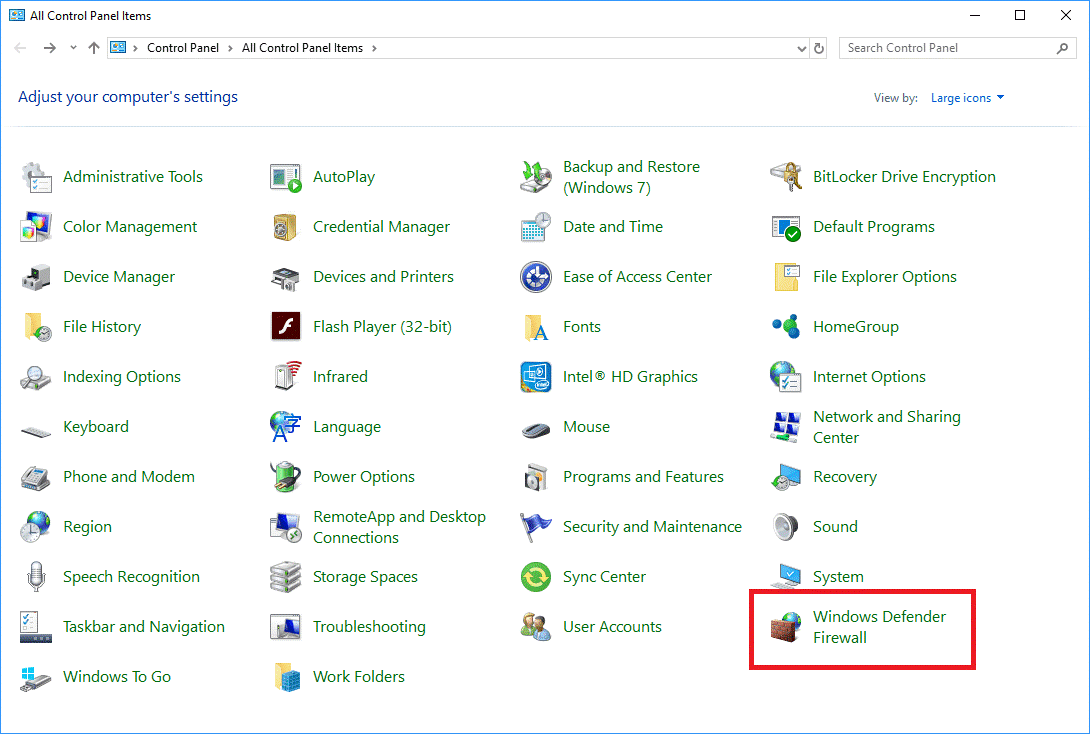Screen dimensions: 1090x734
Task: Click the Sync Center icon
Action: pyautogui.click(x=536, y=577)
